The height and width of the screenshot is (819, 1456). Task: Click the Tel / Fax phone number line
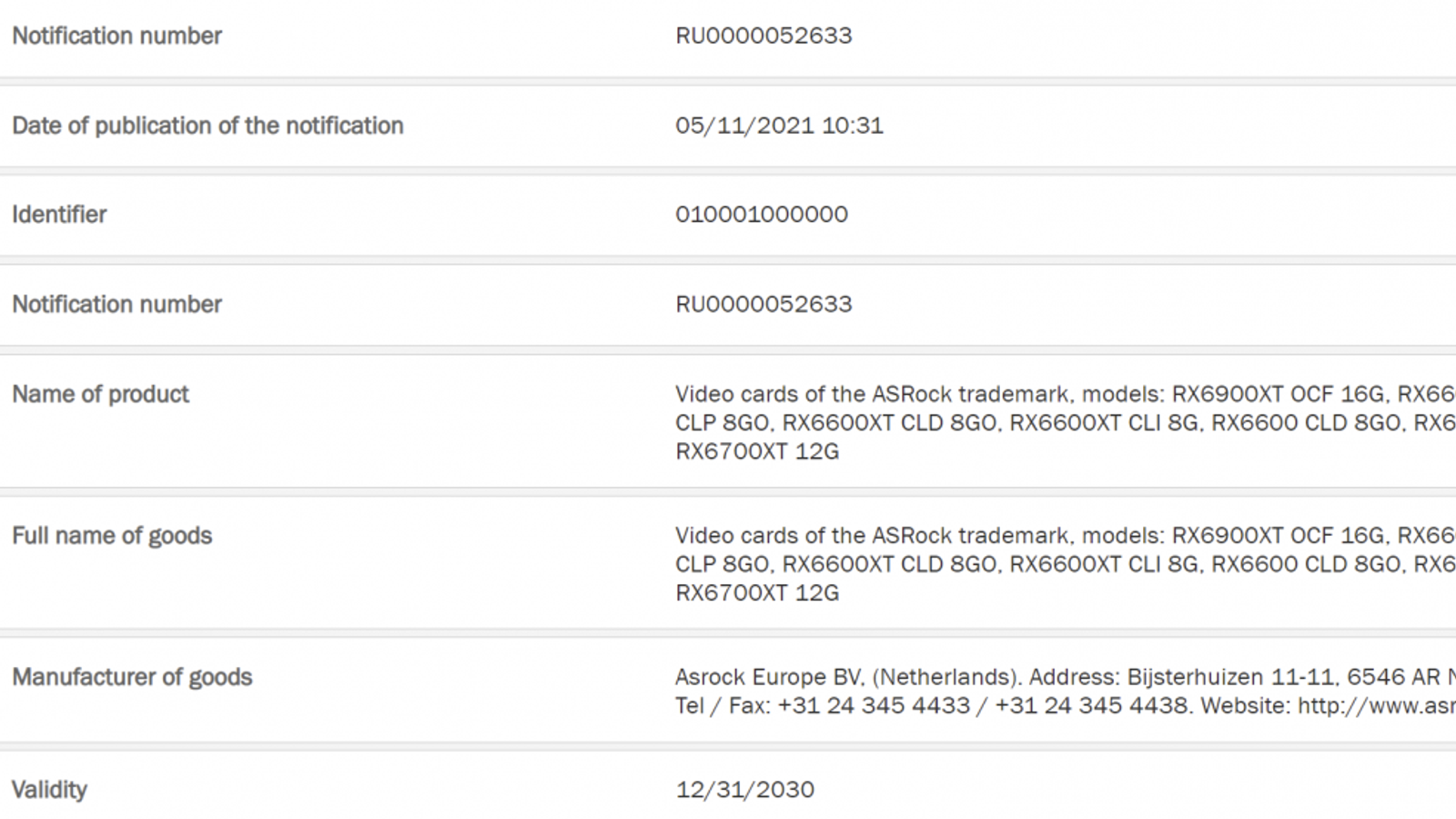(933, 705)
